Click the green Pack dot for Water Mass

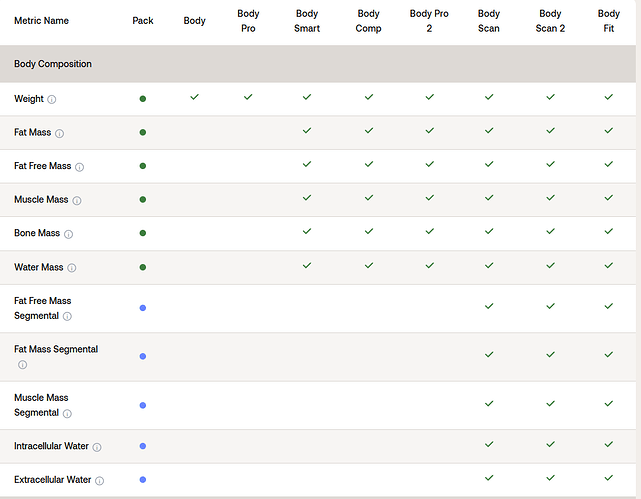(x=143, y=267)
